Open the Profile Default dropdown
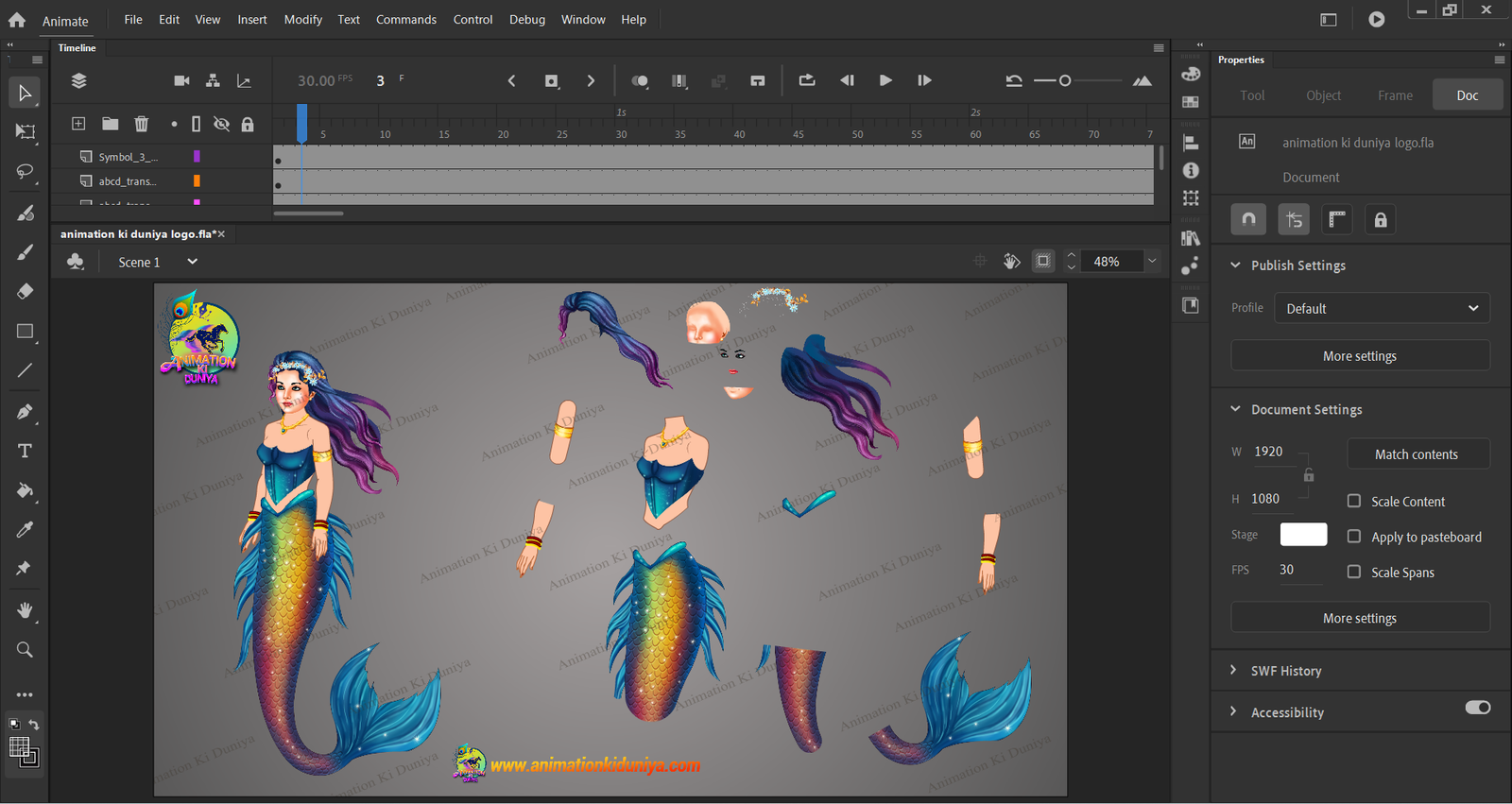1512x804 pixels. 1382,308
